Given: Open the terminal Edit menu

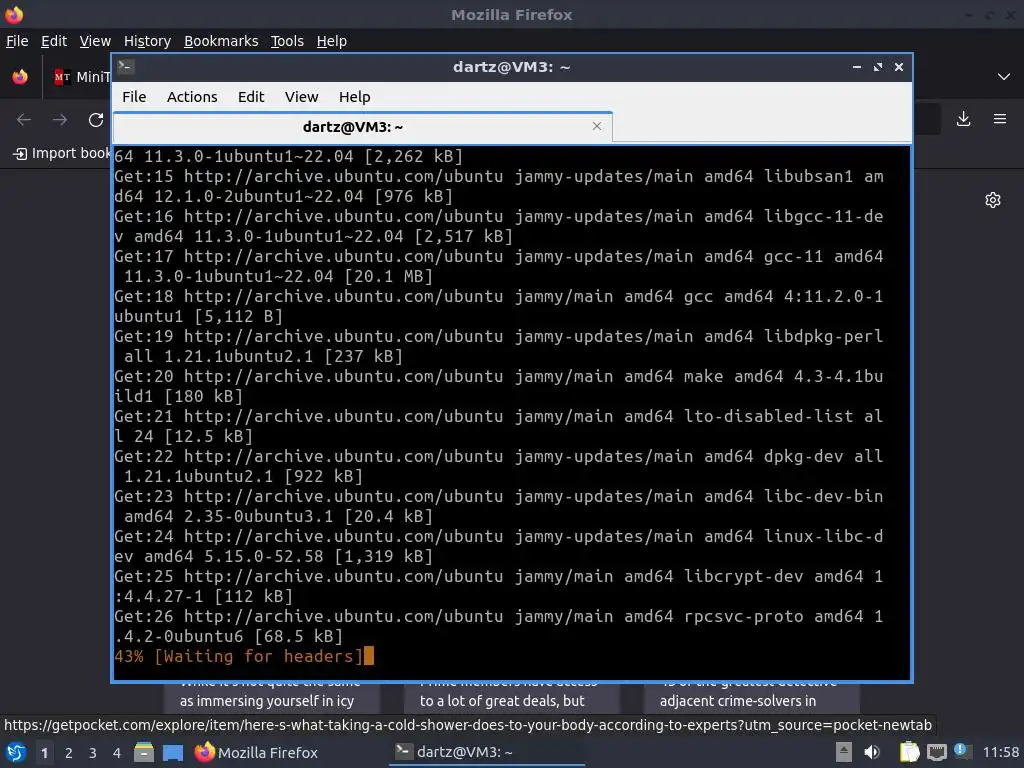Looking at the screenshot, I should pos(251,97).
